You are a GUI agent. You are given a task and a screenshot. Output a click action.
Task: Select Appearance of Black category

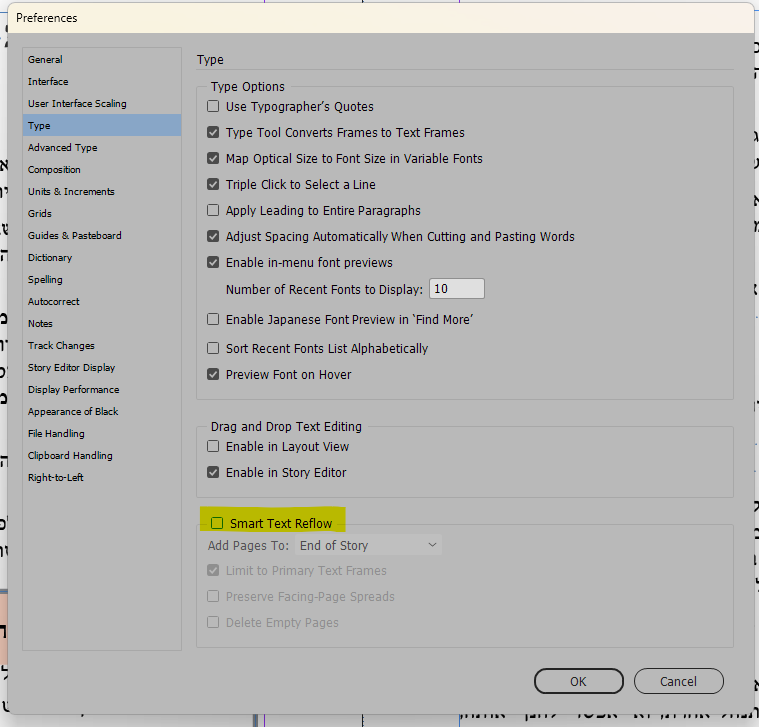(102, 412)
